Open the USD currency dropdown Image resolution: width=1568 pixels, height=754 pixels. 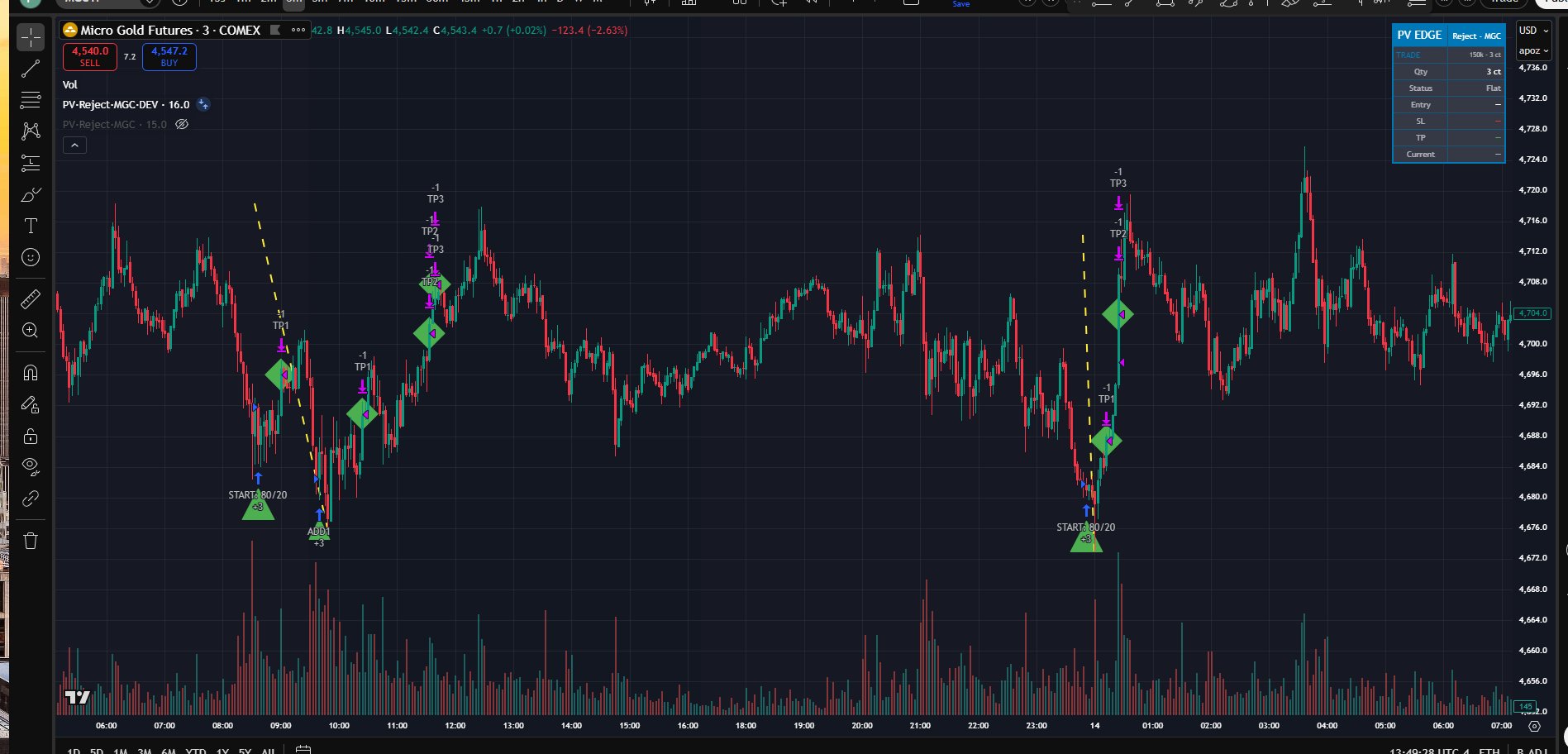point(1533,31)
